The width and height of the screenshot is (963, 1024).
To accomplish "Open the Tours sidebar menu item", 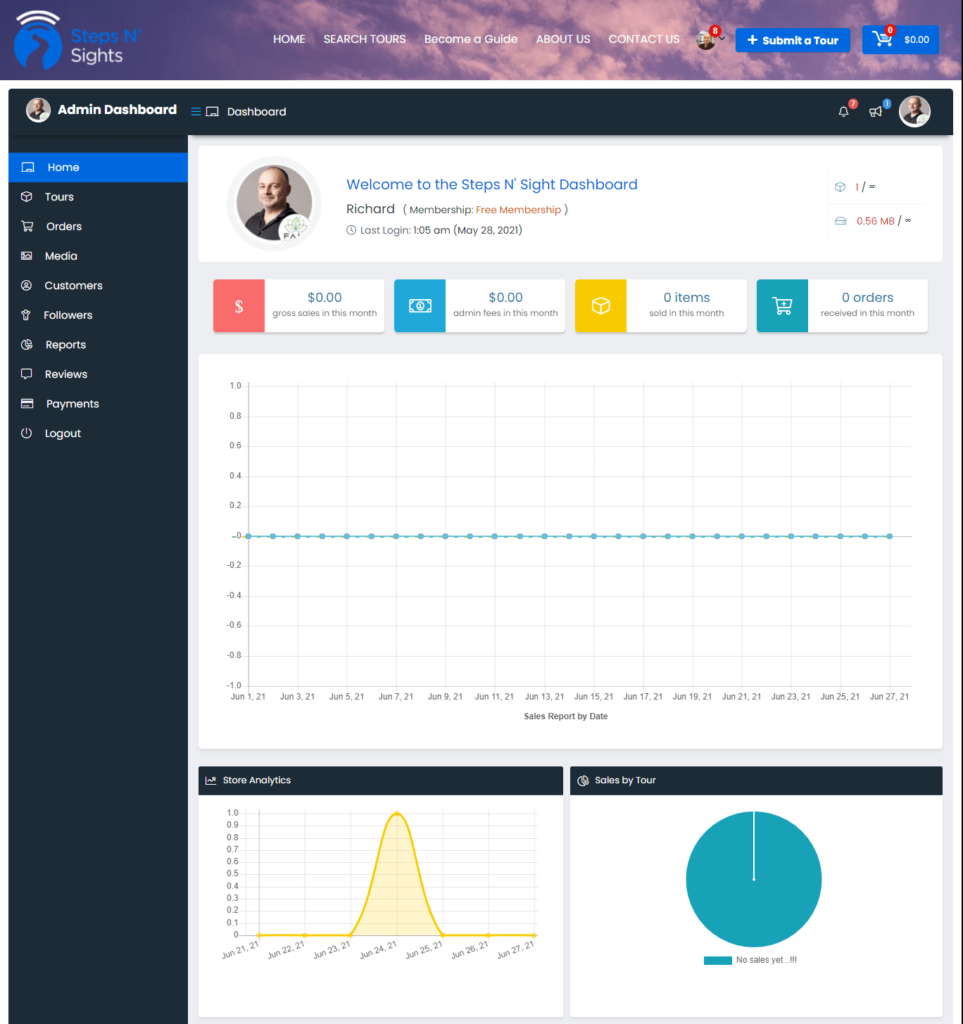I will pyautogui.click(x=59, y=197).
